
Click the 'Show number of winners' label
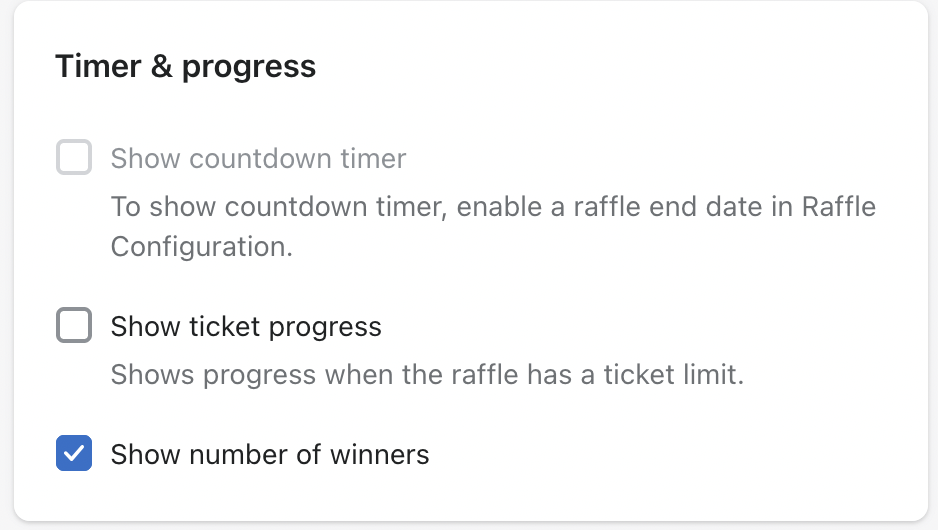(x=270, y=455)
